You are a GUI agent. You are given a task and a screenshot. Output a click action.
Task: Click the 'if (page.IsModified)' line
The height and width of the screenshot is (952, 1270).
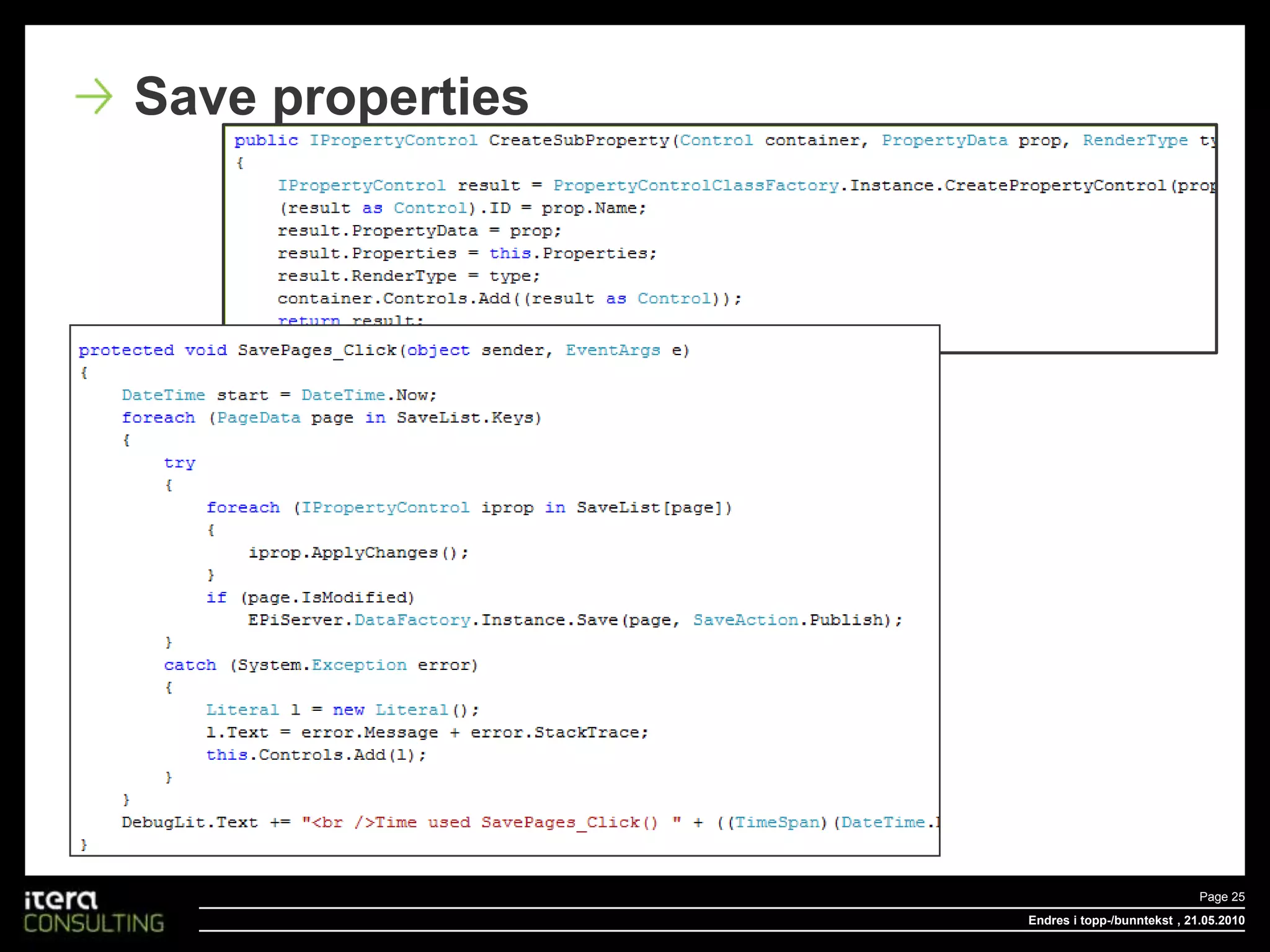coord(310,598)
